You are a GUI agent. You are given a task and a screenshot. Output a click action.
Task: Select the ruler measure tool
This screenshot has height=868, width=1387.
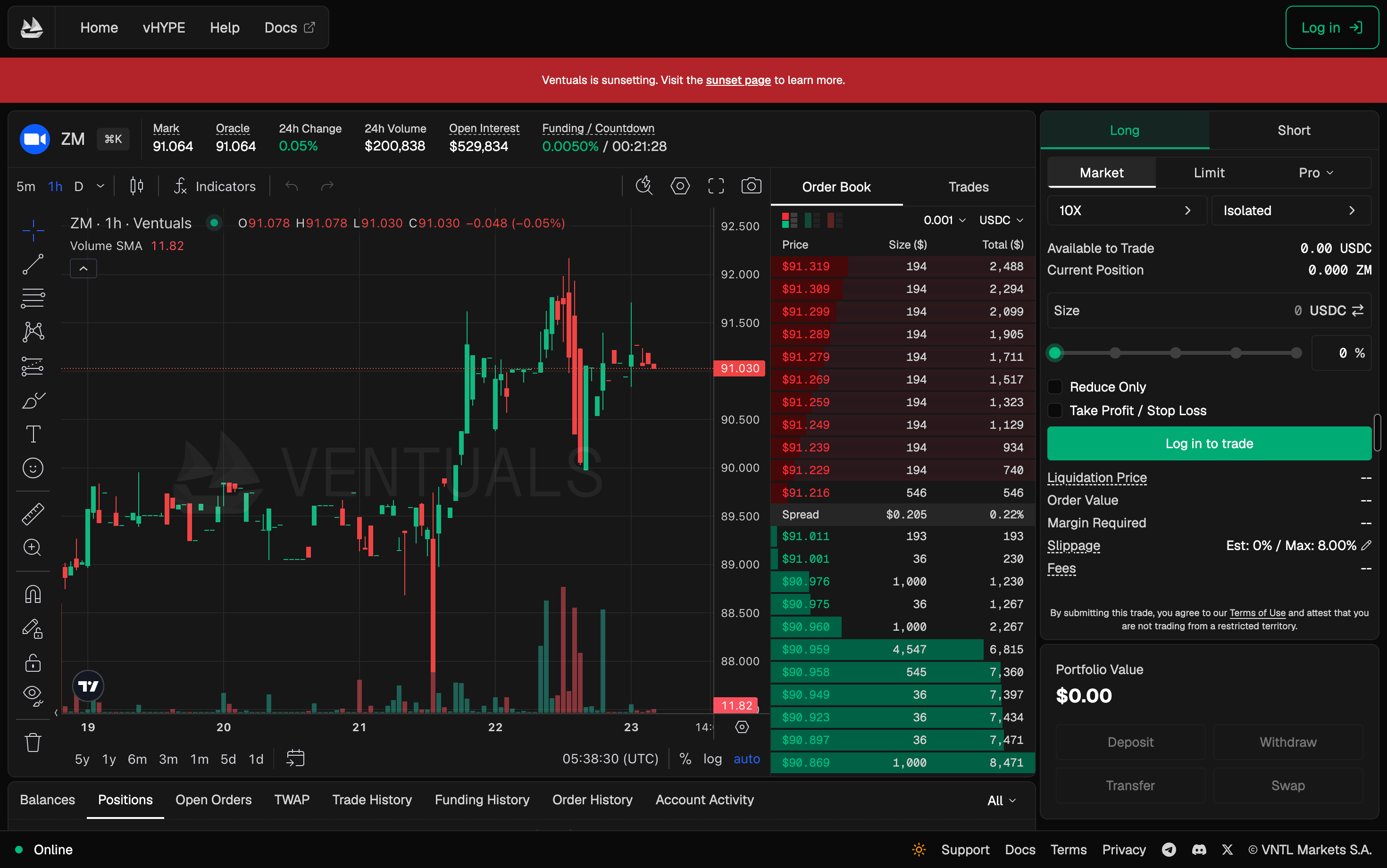point(33,514)
